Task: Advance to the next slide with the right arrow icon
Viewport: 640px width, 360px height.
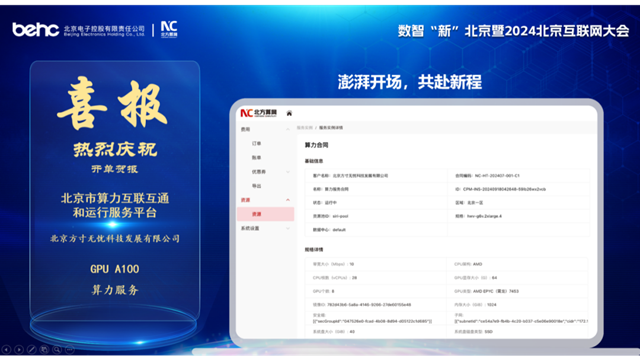Action: click(x=19, y=349)
